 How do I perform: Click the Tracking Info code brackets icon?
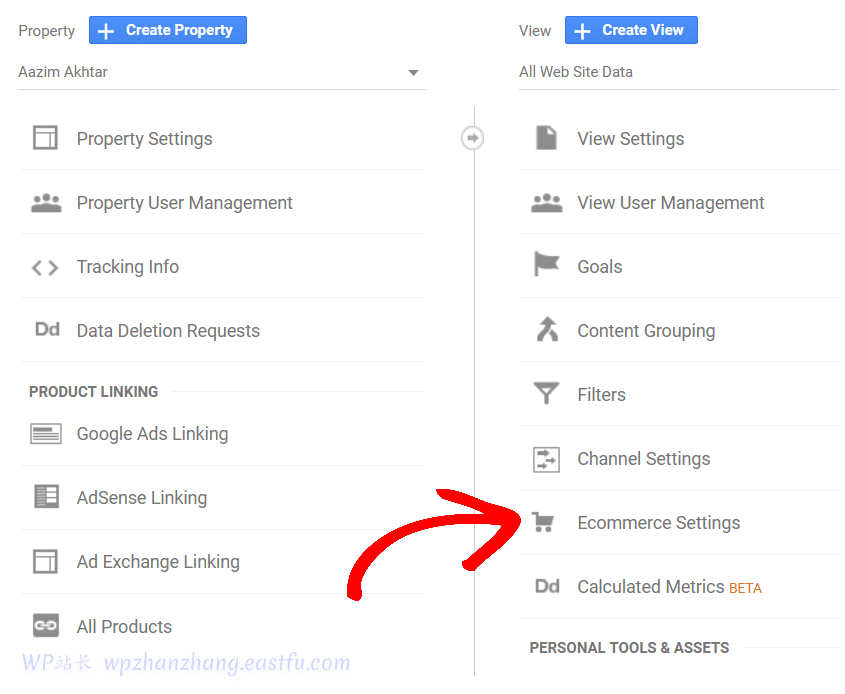45,267
